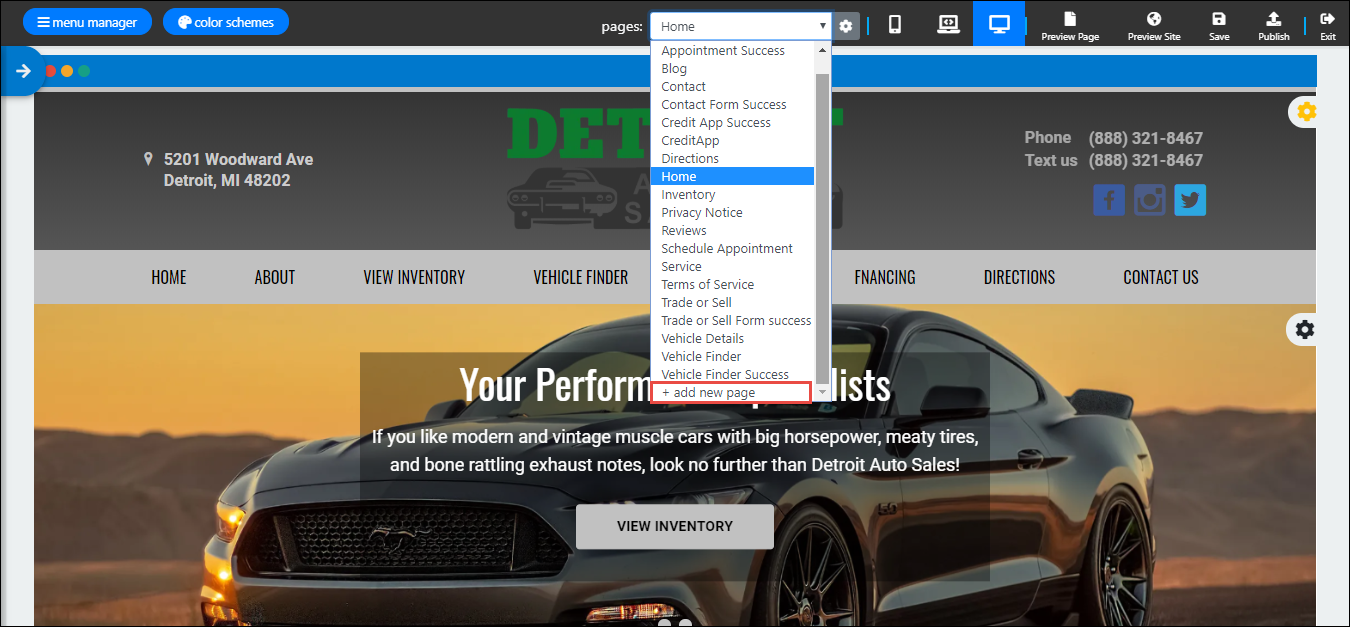Image resolution: width=1350 pixels, height=627 pixels.
Task: Click FNANCING in the navigation bar
Action: (885, 277)
